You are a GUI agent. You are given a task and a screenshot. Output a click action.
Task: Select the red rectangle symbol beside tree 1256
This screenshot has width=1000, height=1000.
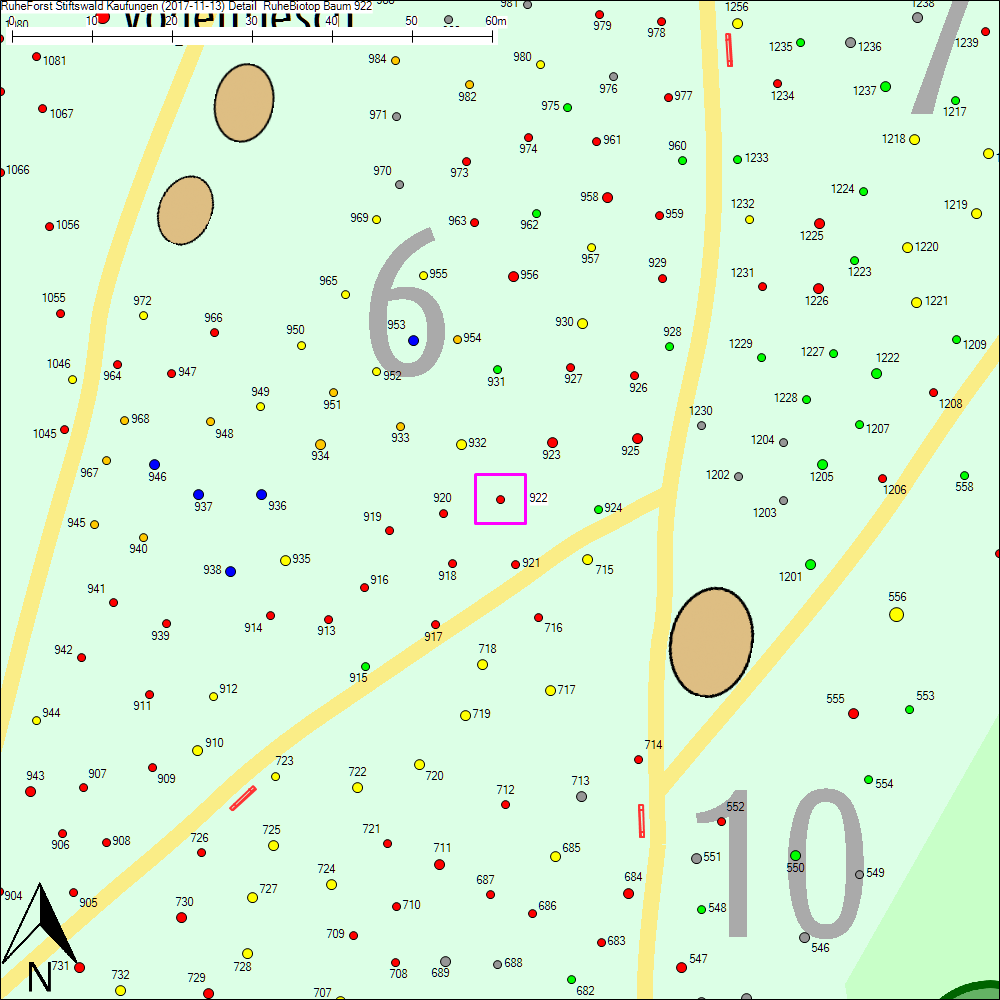pos(729,49)
